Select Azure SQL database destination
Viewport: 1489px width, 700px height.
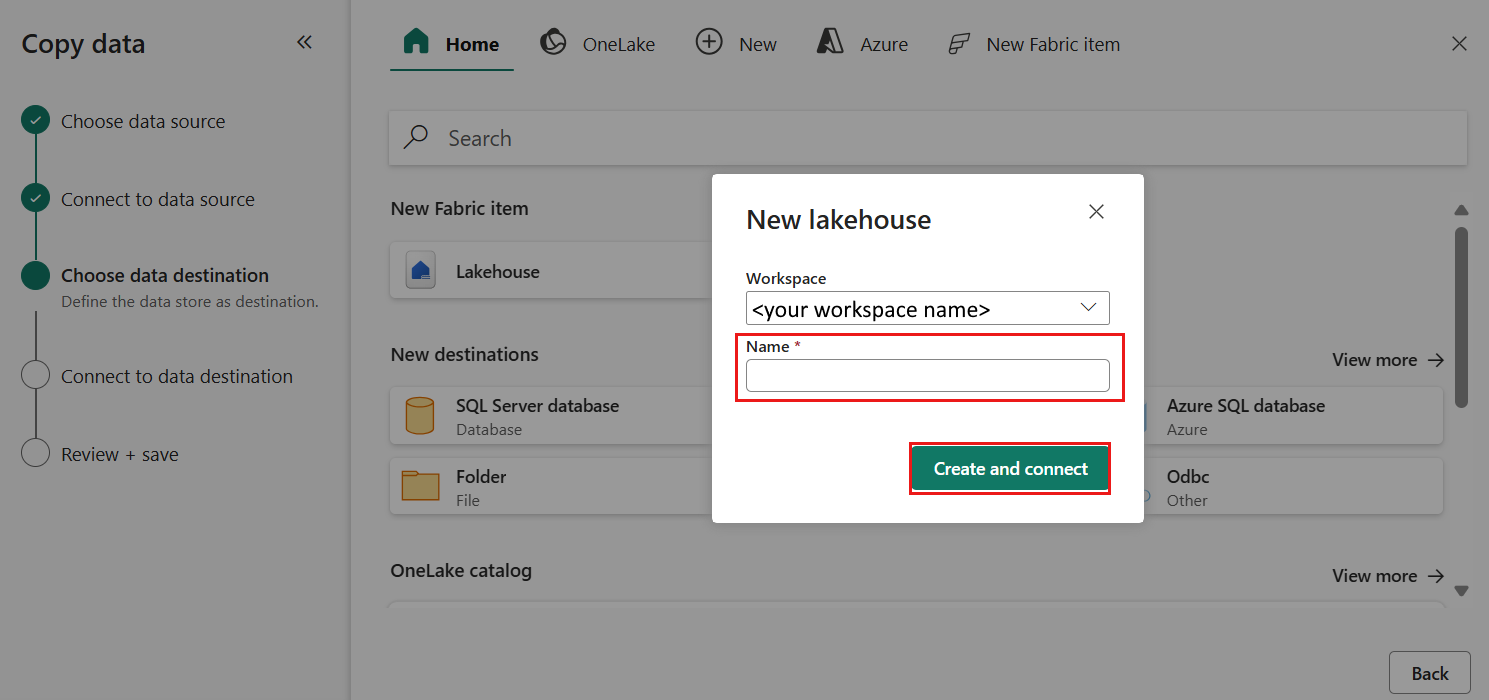[x=1293, y=416]
